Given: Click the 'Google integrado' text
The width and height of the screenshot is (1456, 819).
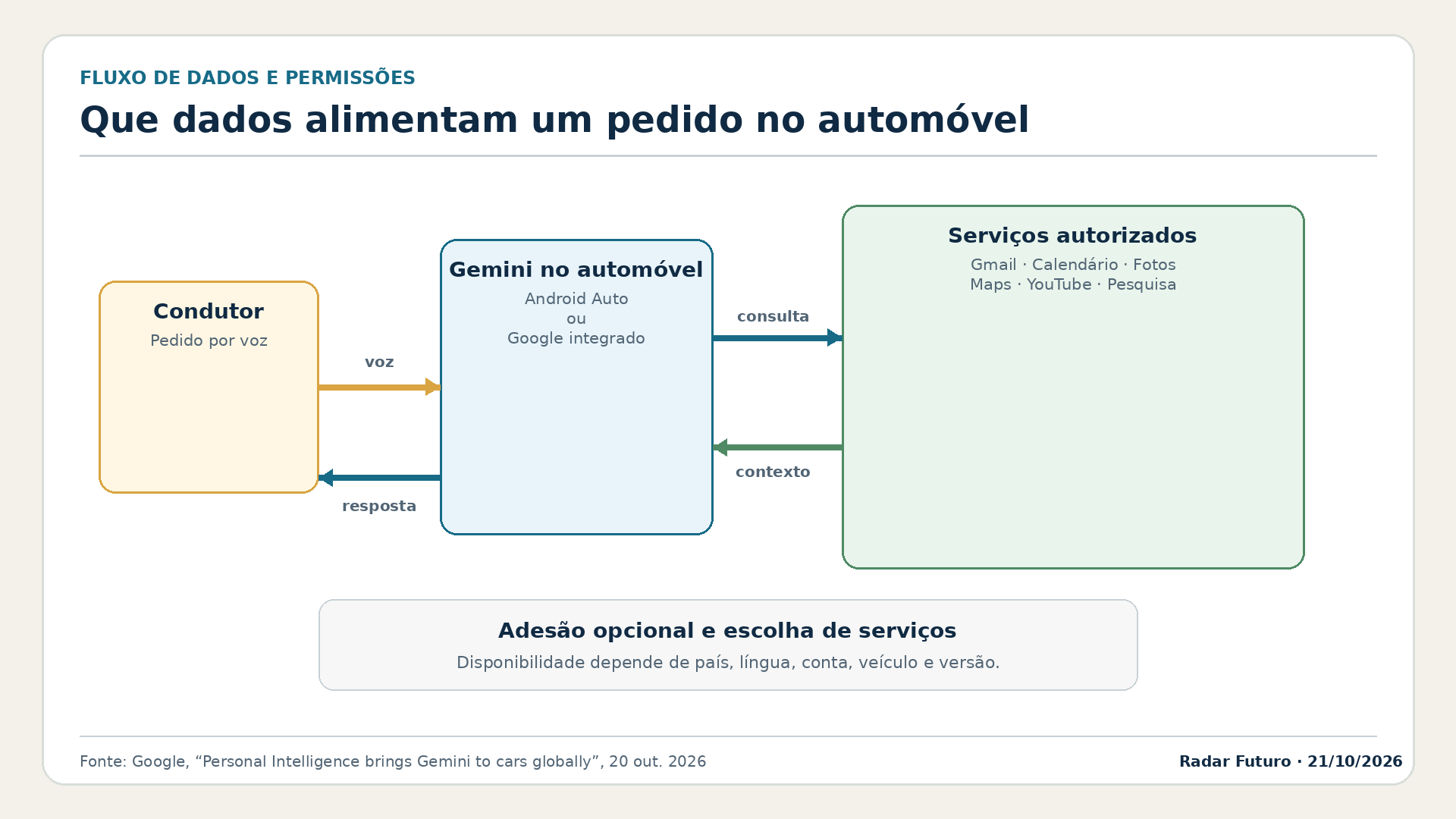Looking at the screenshot, I should (x=576, y=338).
